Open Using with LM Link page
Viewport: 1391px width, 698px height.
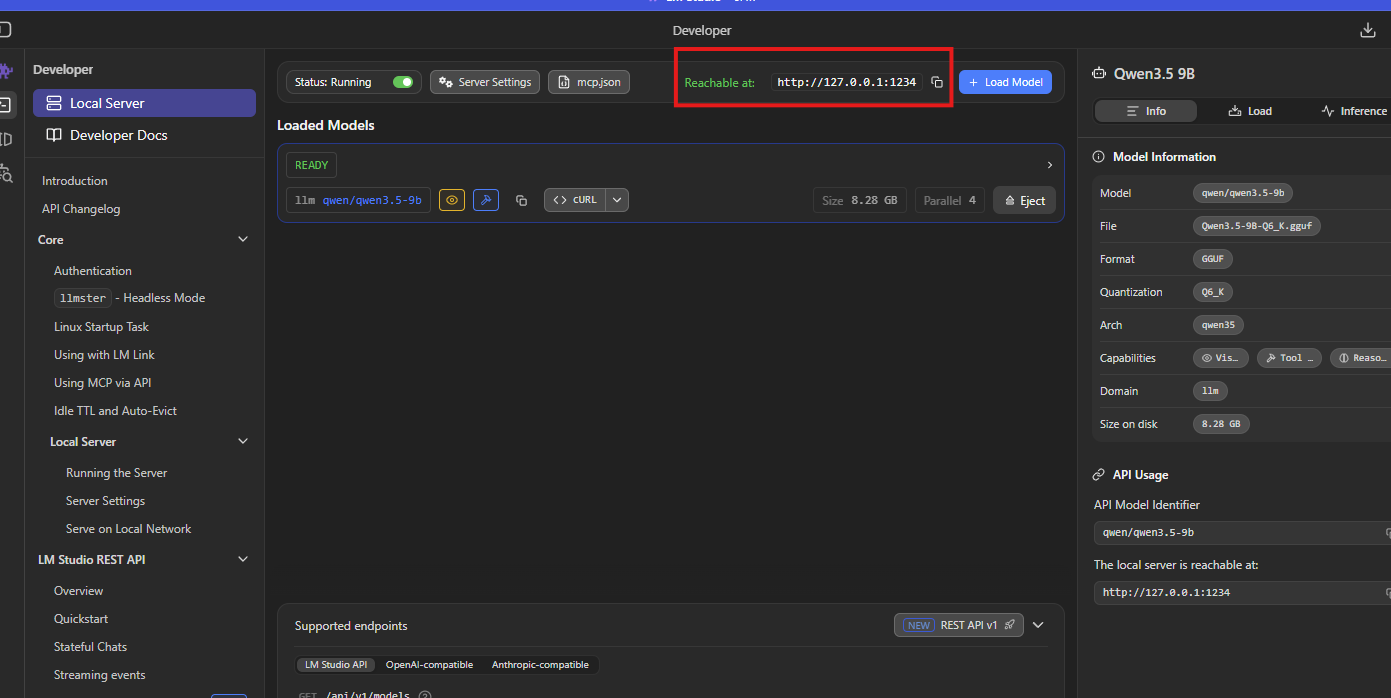pos(104,355)
